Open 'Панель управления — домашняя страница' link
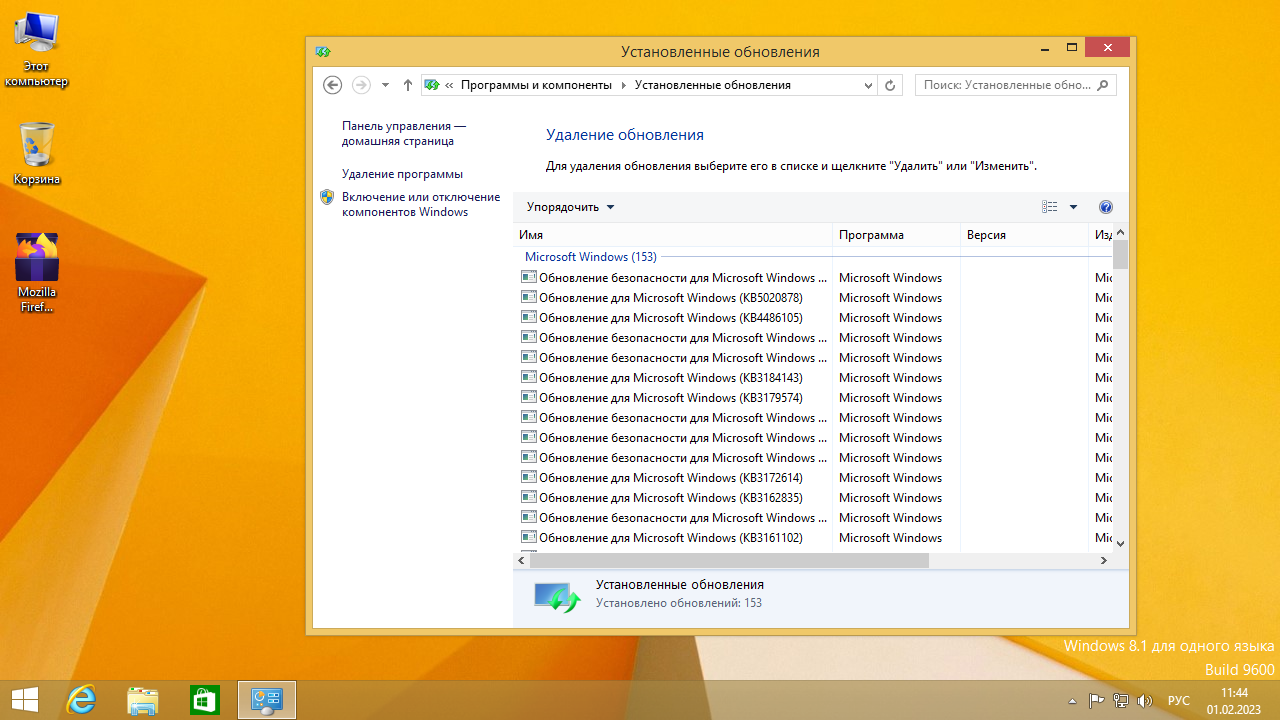 pos(404,133)
